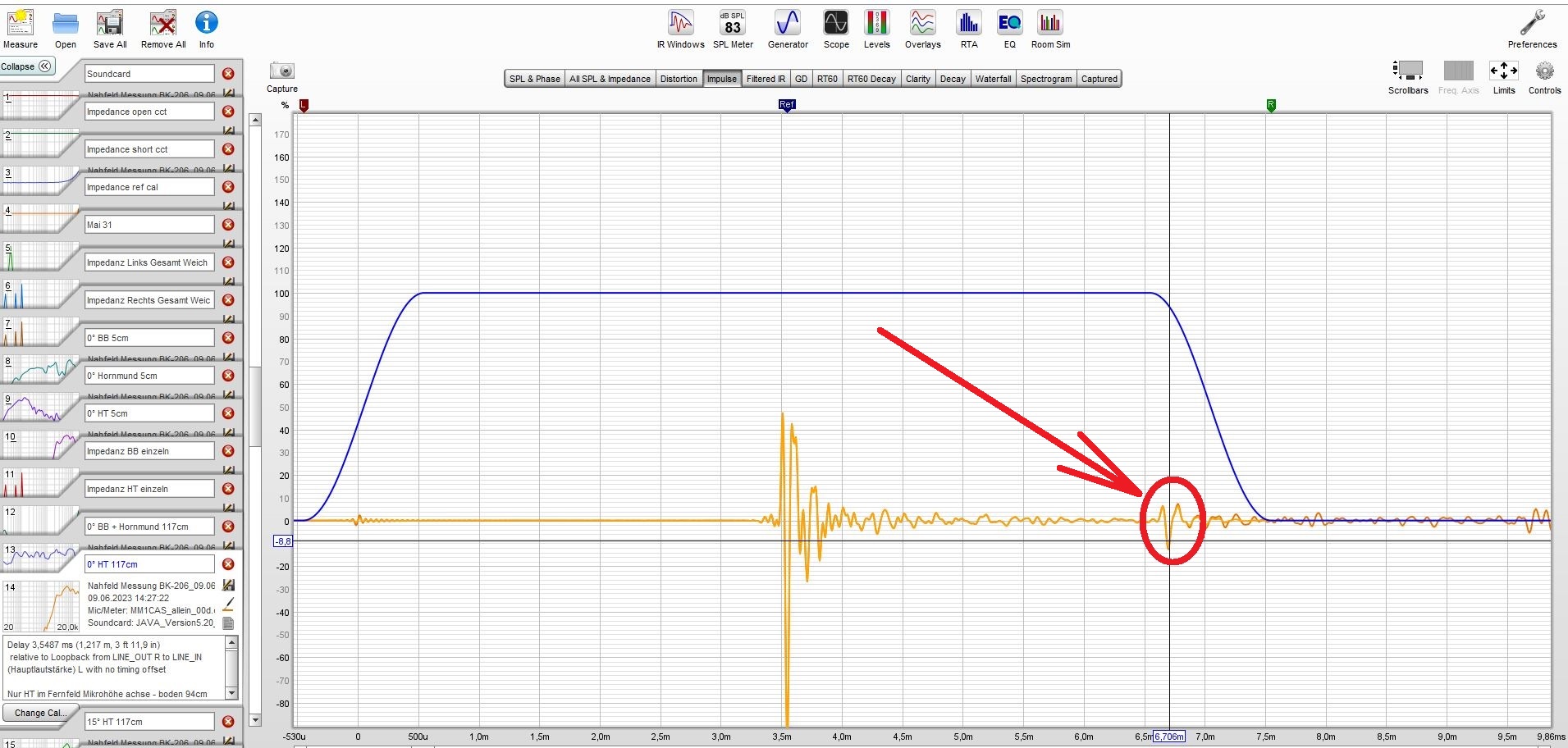Switch to the SPL & Phase tab
The image size is (1568, 748).
[534, 79]
